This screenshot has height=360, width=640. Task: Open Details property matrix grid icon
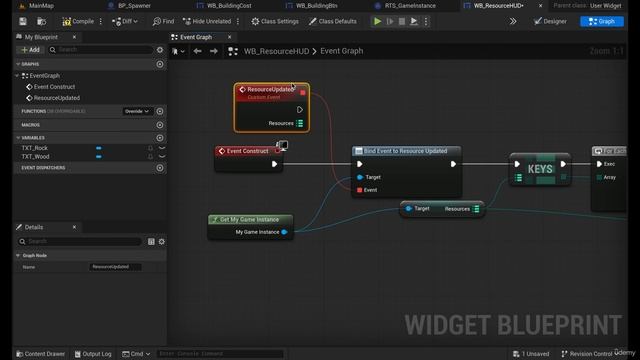[x=151, y=242]
